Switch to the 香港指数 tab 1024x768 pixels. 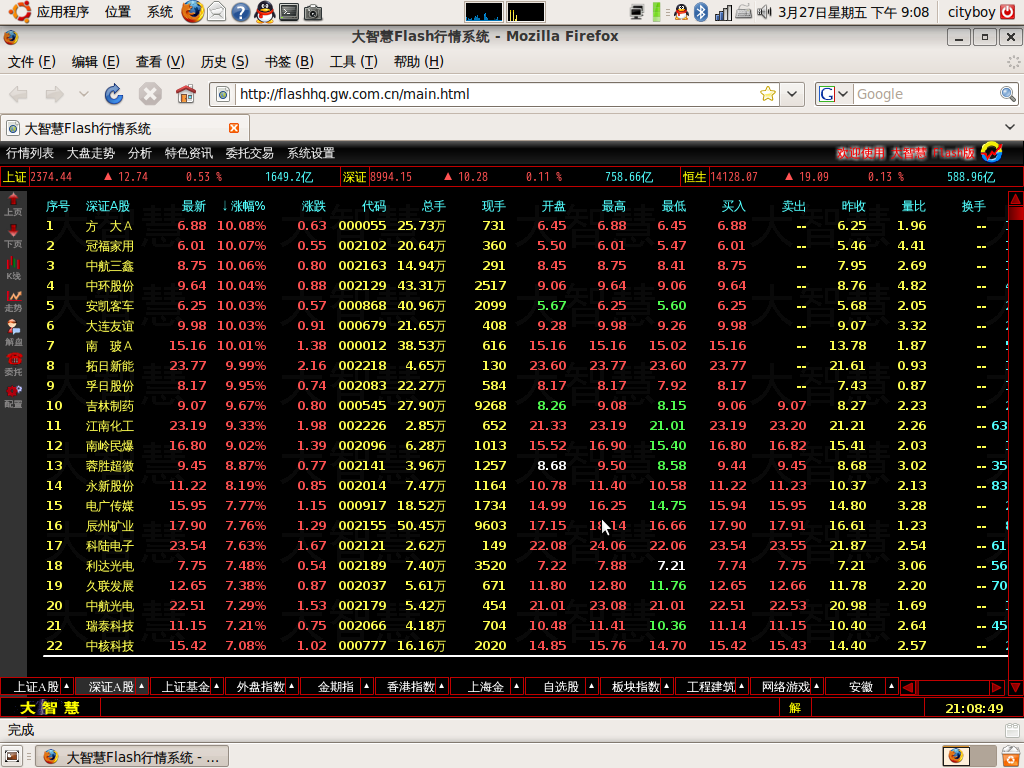click(x=410, y=686)
